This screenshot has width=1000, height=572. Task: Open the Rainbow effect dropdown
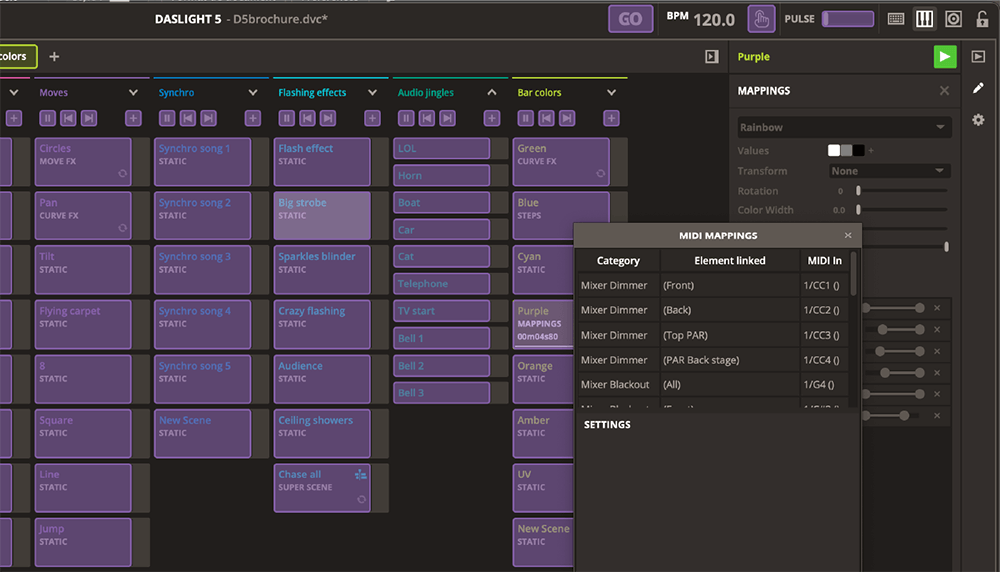pos(844,128)
